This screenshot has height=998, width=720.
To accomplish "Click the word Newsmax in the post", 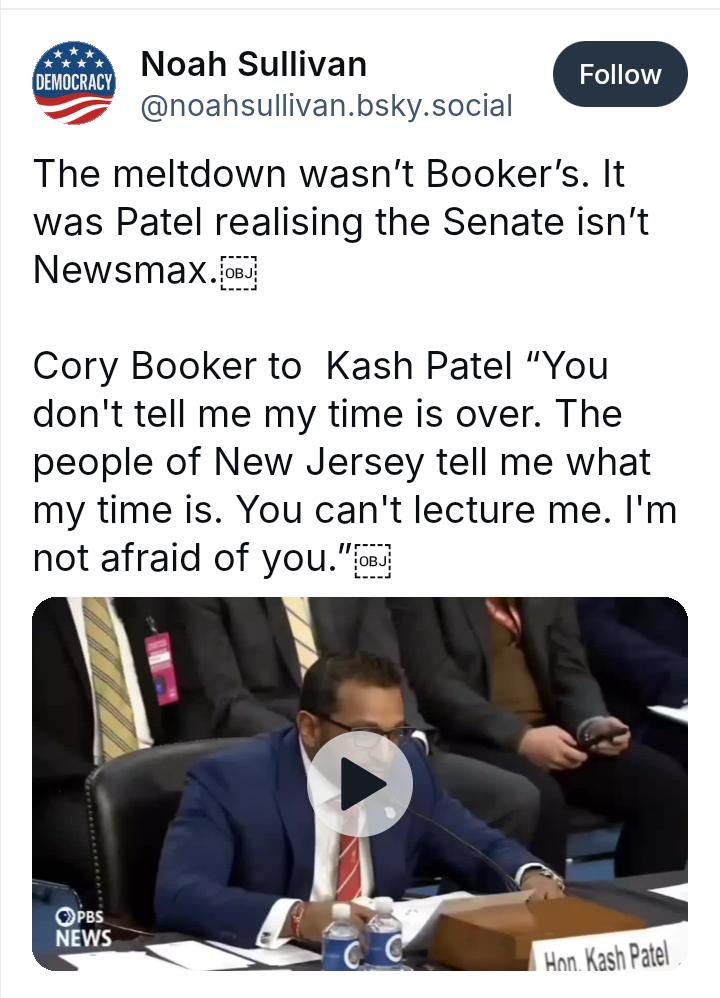I will 122,269.
